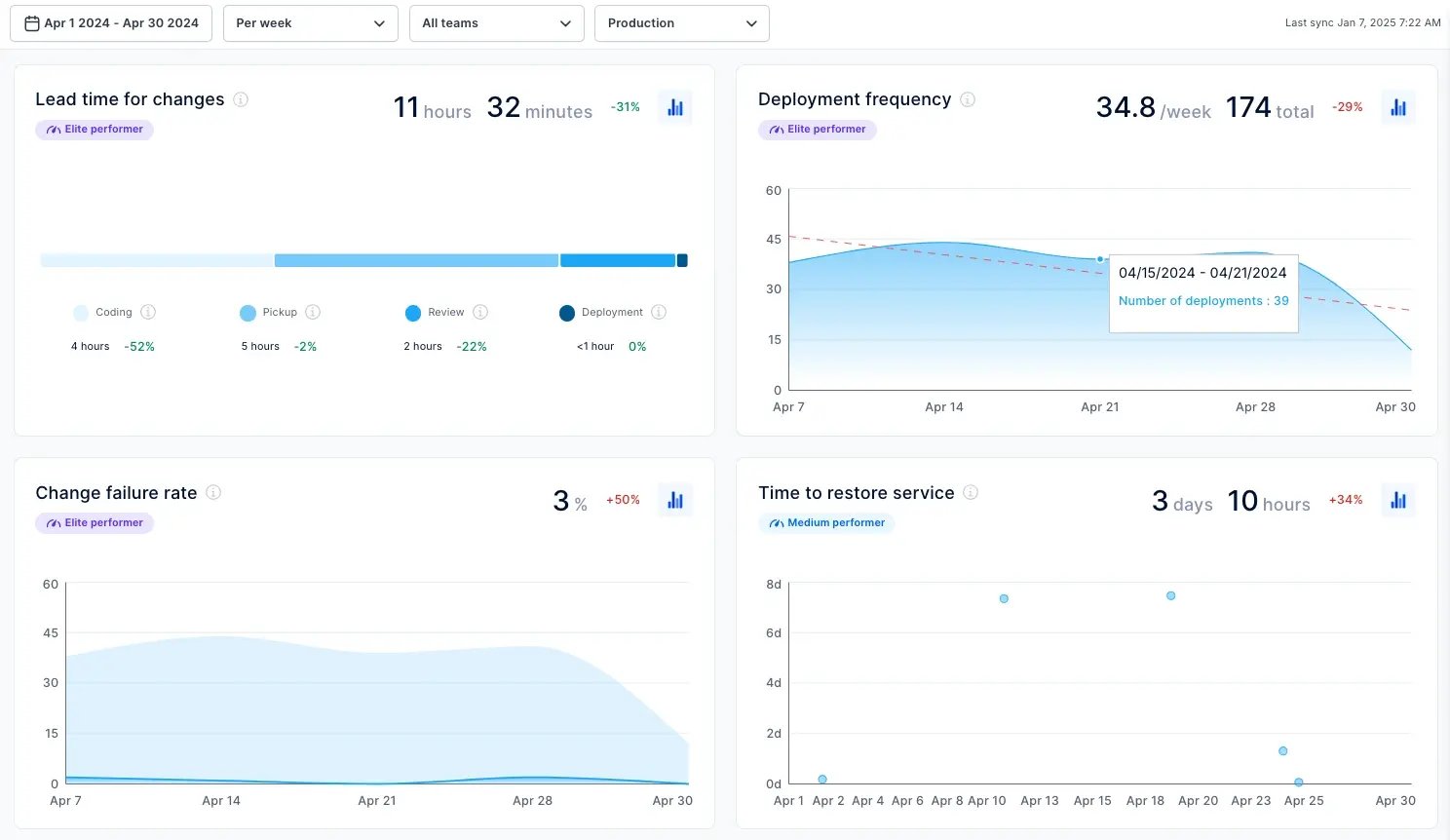Open the bar chart view for Lead time for changes
The height and width of the screenshot is (840, 1450).
click(x=674, y=107)
